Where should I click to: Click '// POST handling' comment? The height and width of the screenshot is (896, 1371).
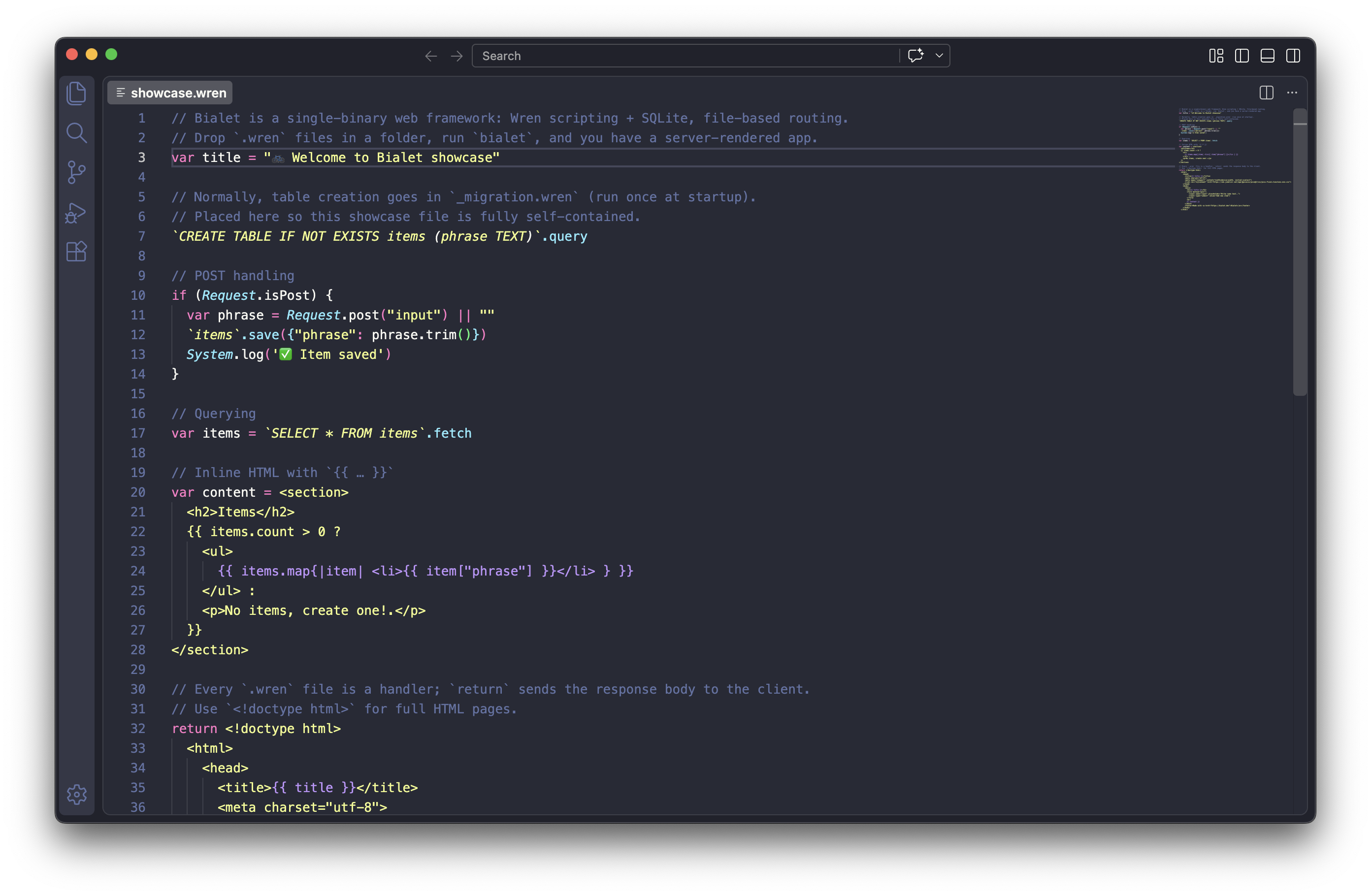233,276
